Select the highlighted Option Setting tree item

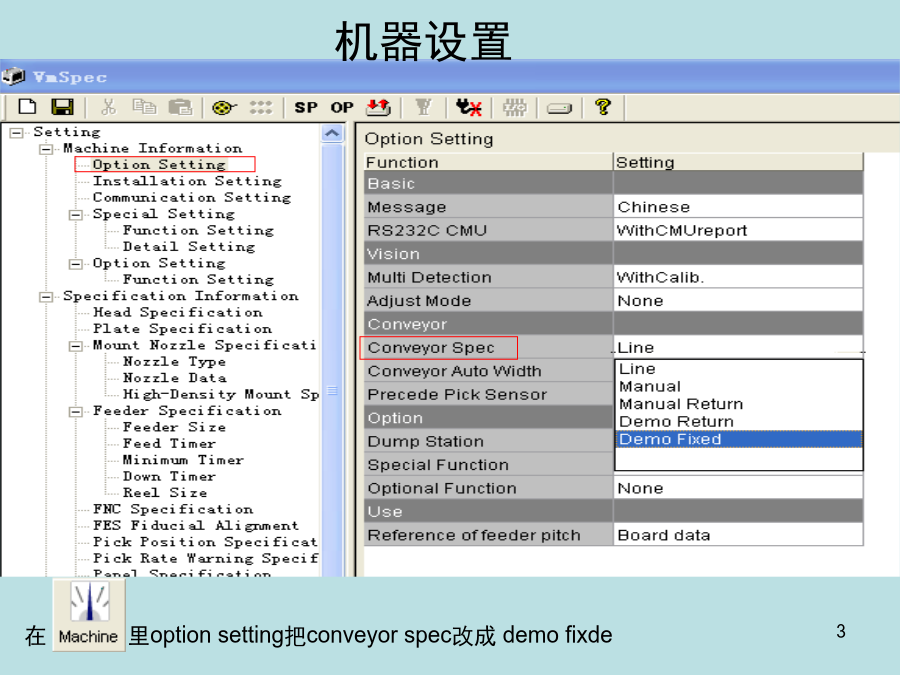coord(159,165)
